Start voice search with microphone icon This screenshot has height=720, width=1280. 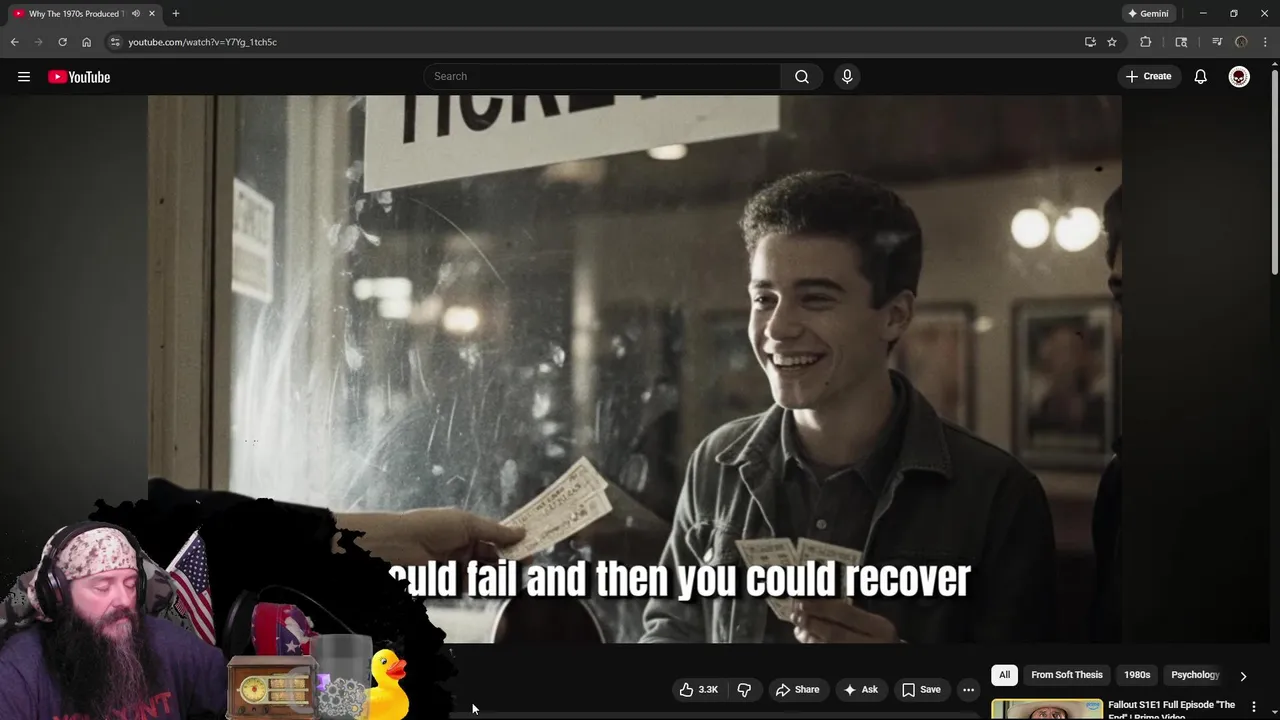pyautogui.click(x=847, y=77)
